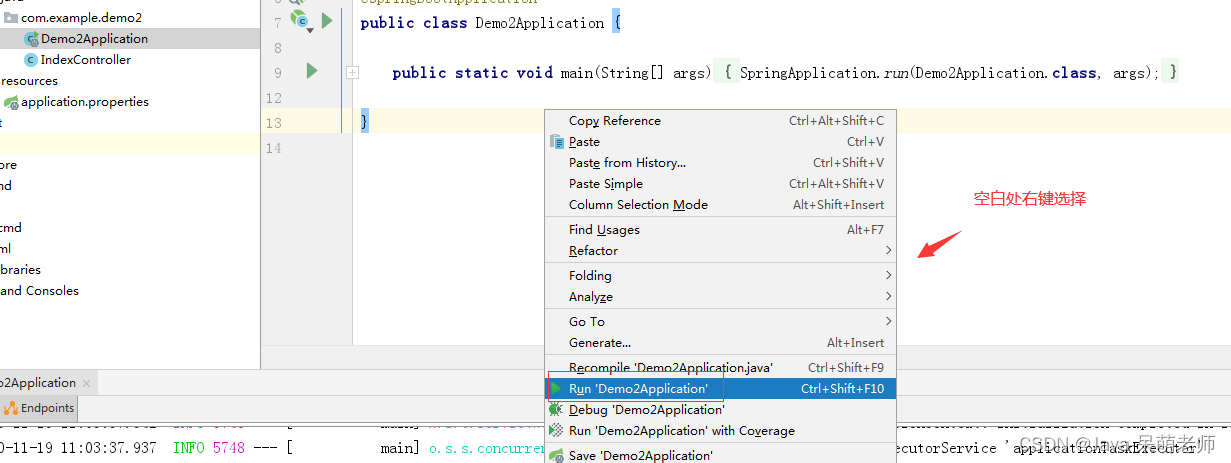
Task: Expand the folded main method body
Action: (x=352, y=72)
